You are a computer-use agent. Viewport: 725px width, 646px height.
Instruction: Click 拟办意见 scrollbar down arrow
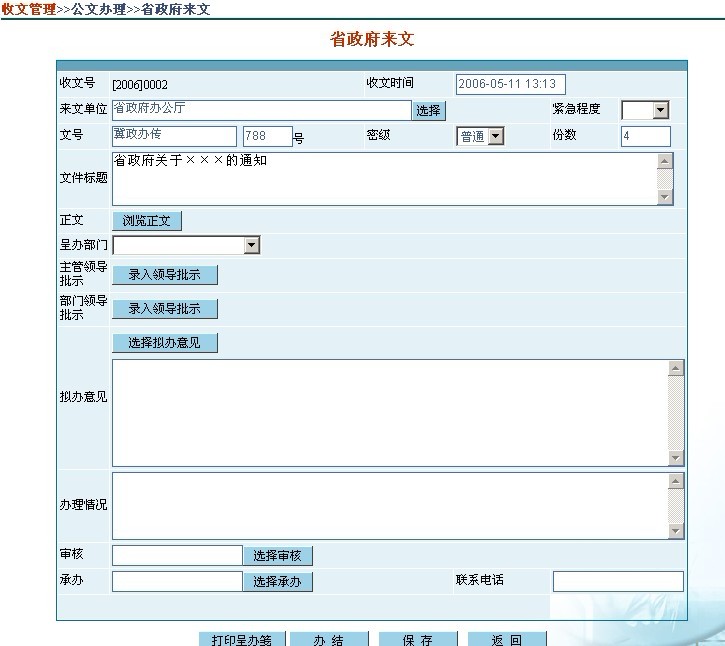pyautogui.click(x=676, y=458)
